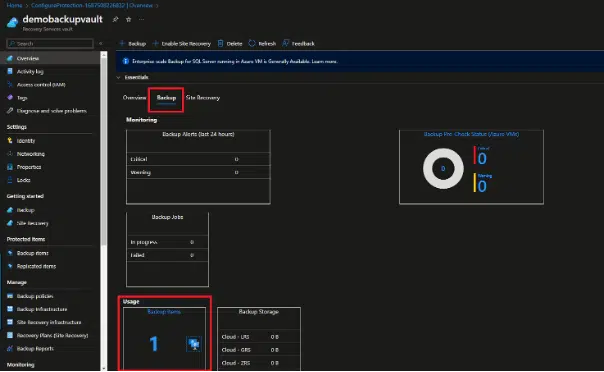
Task: Click Learn more in the banner
Action: (x=324, y=61)
